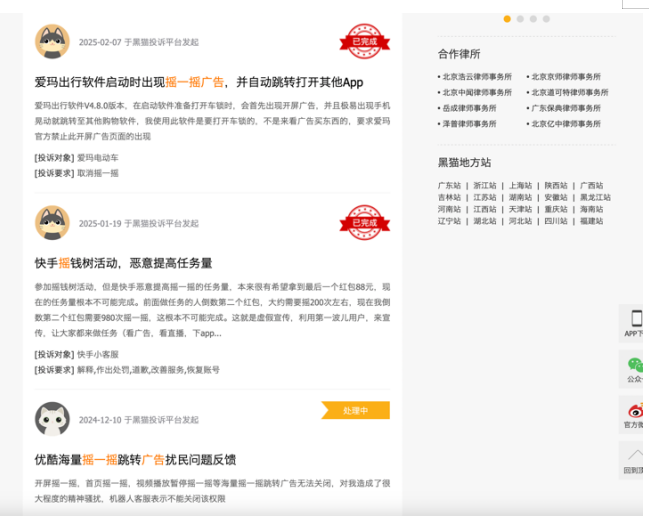Select the third carousel dot
Image resolution: width=659 pixels, height=521 pixels.
point(533,19)
